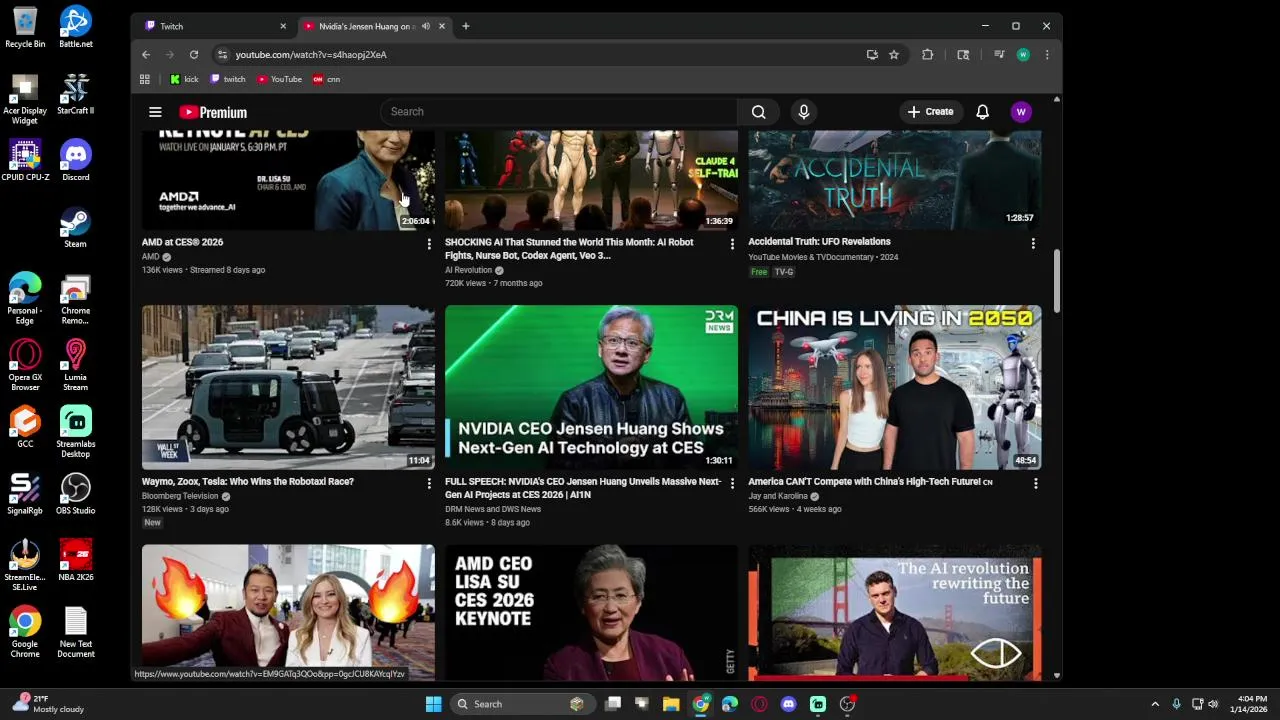This screenshot has width=1280, height=720.
Task: Start voice search with the microphone icon
Action: [803, 112]
